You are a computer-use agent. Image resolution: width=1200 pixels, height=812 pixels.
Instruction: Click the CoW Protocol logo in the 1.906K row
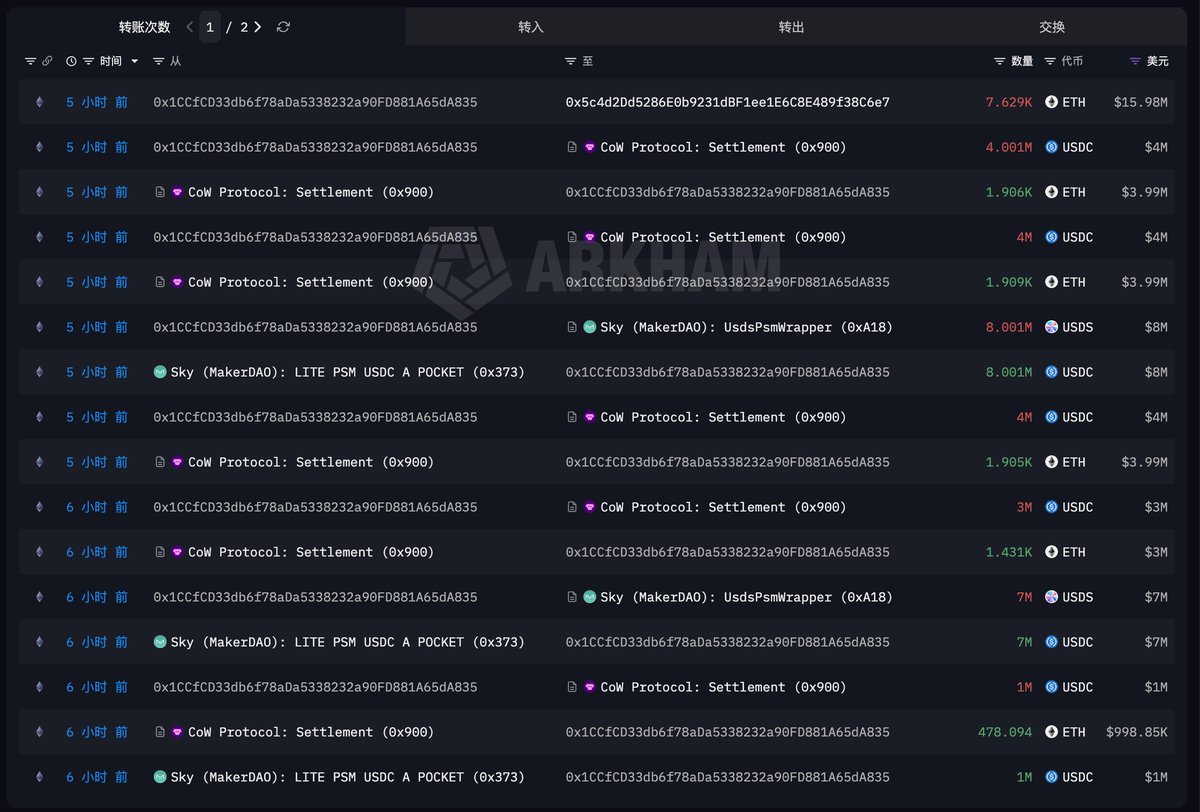(178, 192)
